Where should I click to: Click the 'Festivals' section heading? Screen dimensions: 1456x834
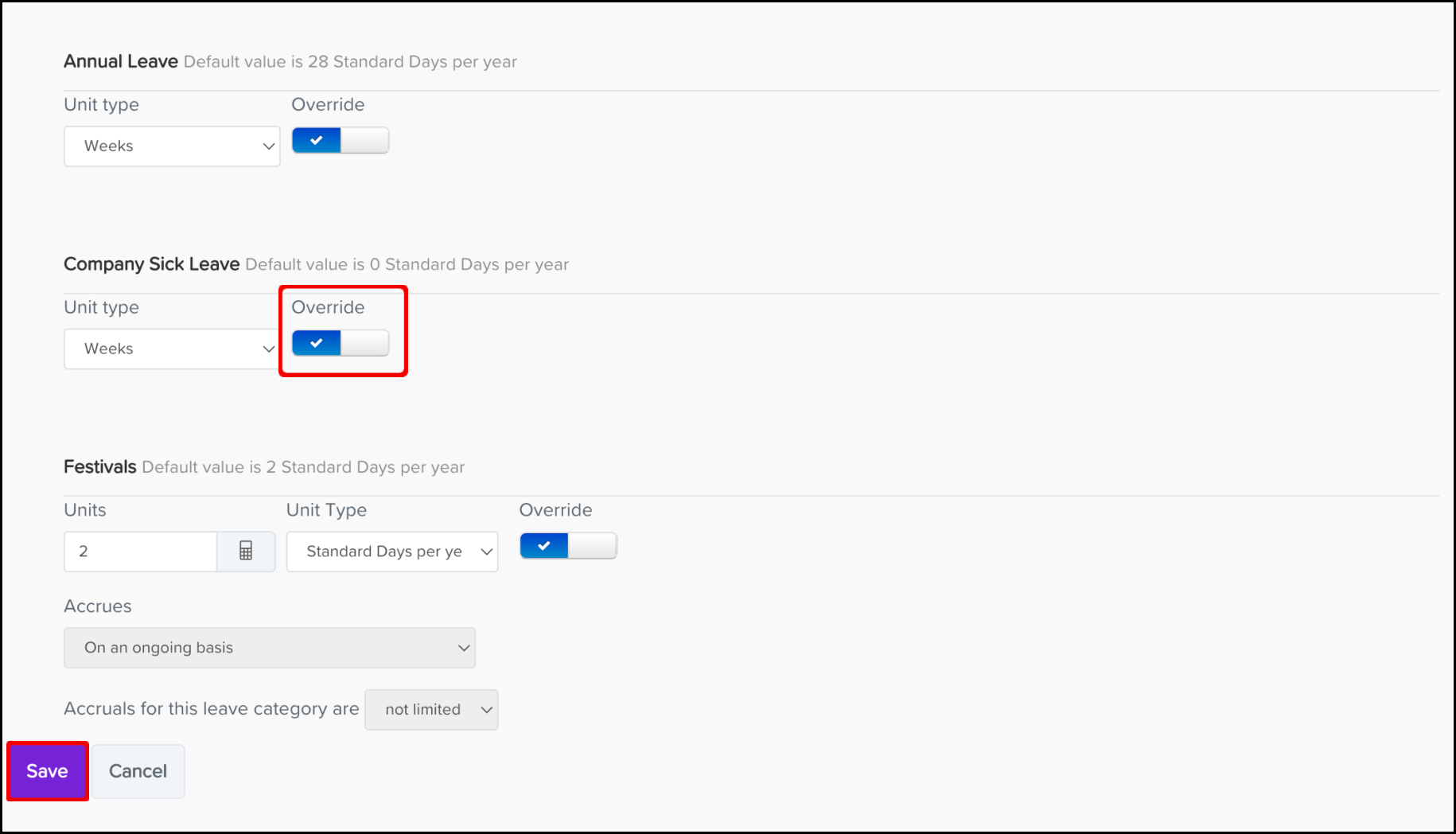tap(100, 467)
